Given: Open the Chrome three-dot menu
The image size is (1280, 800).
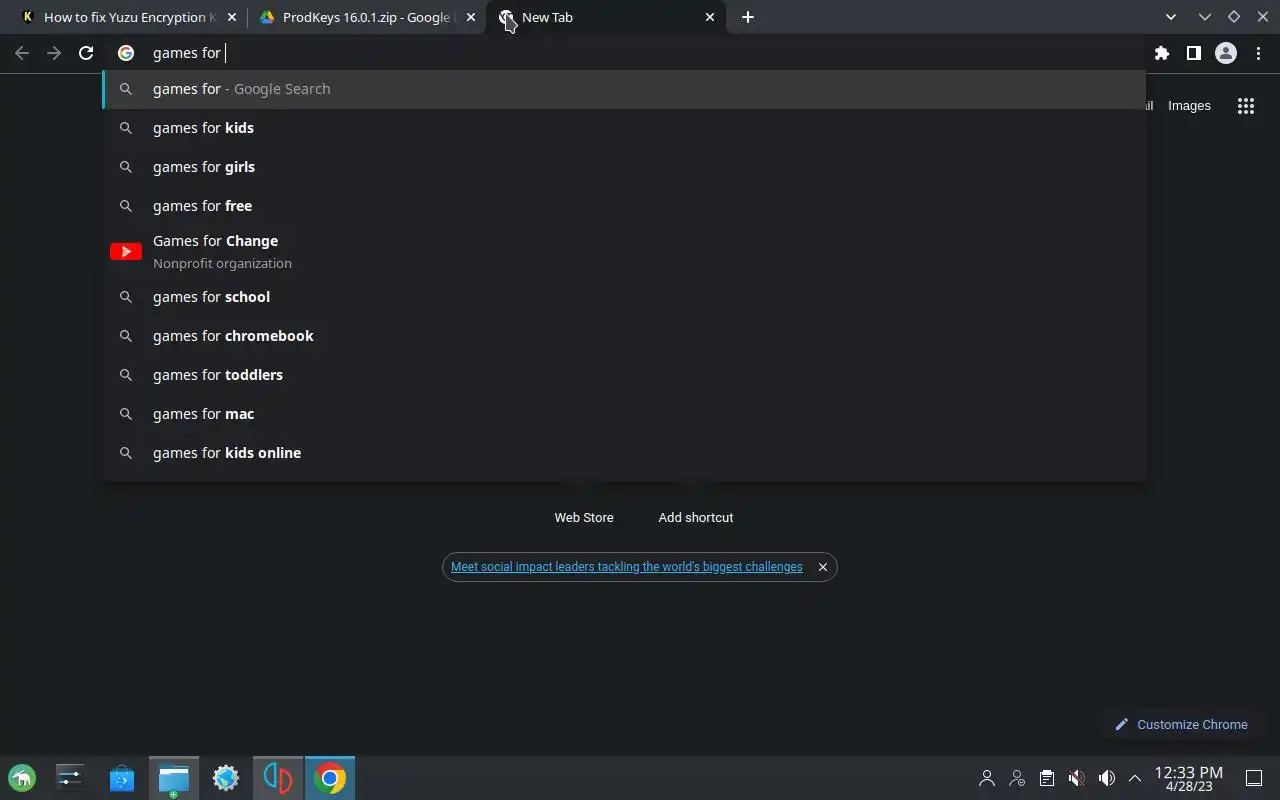Looking at the screenshot, I should coord(1258,53).
